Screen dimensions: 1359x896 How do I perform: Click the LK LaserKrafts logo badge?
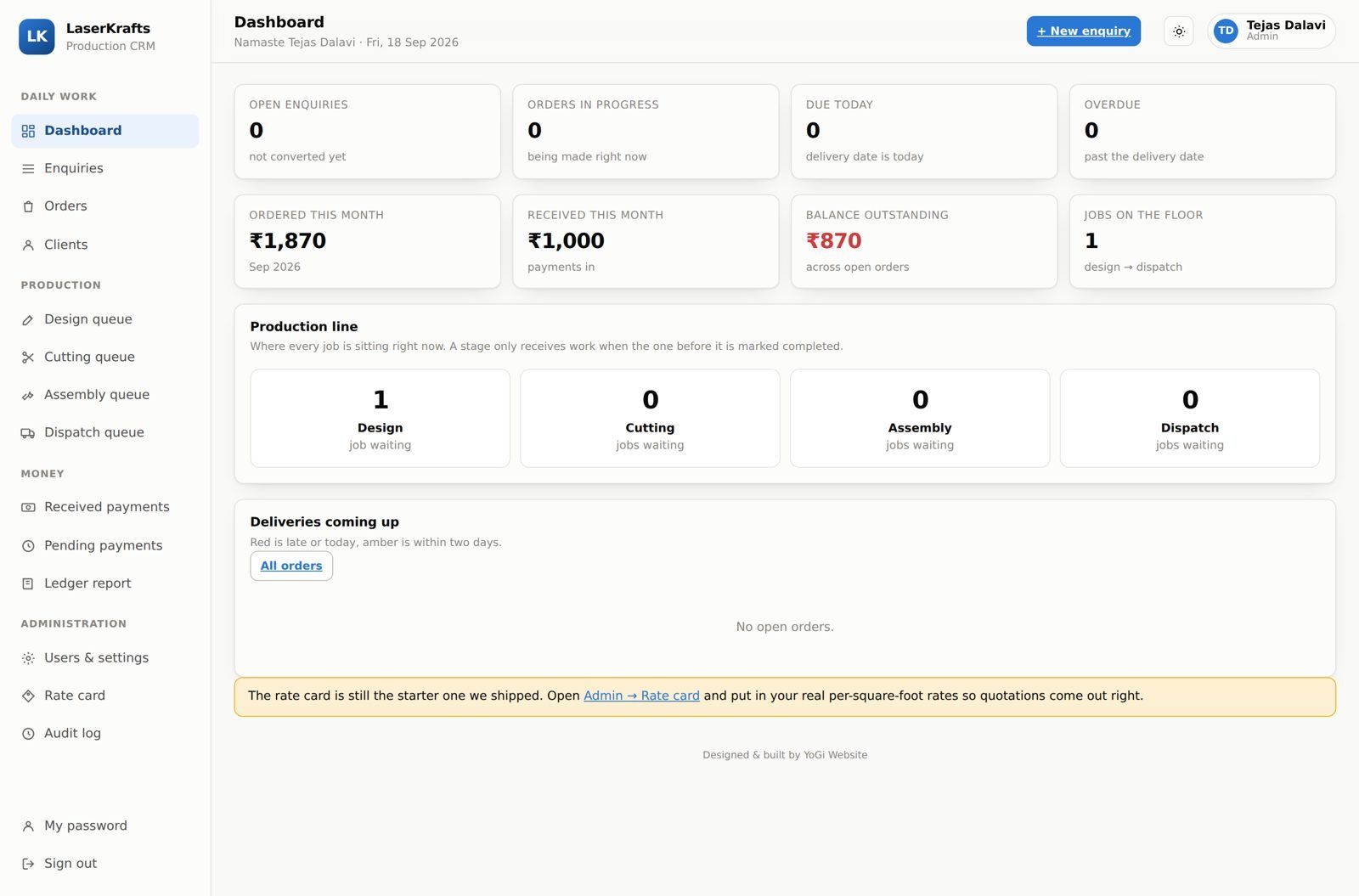37,37
